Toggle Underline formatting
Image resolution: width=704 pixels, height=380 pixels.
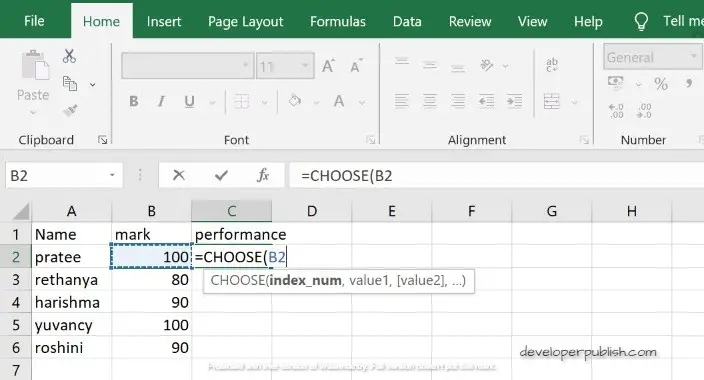coord(189,102)
